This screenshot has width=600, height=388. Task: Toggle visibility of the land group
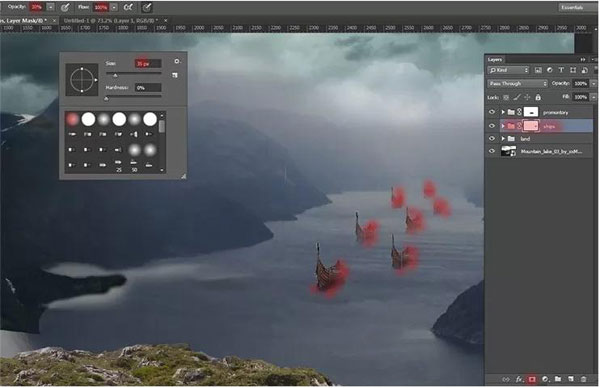click(492, 139)
